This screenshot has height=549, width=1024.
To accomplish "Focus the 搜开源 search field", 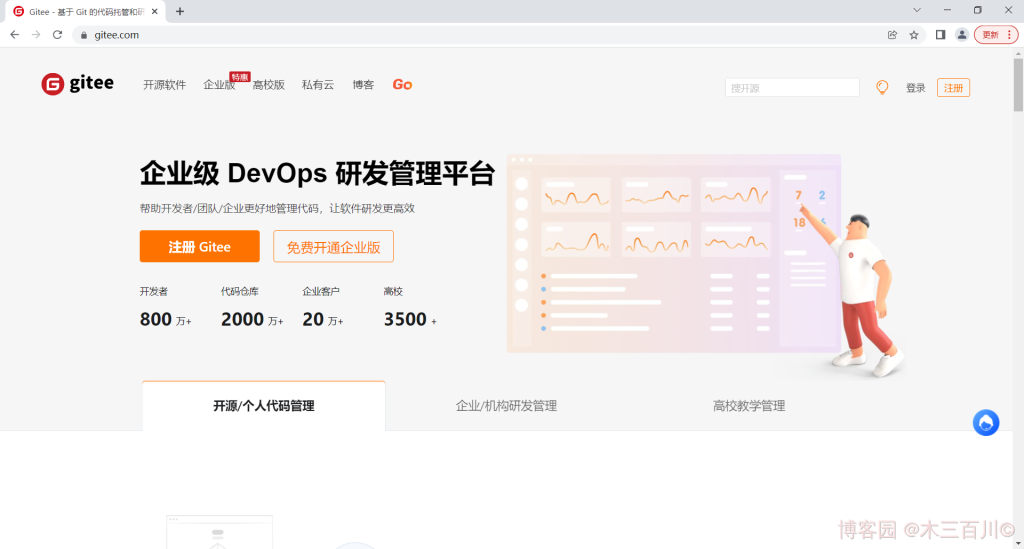I will [792, 88].
